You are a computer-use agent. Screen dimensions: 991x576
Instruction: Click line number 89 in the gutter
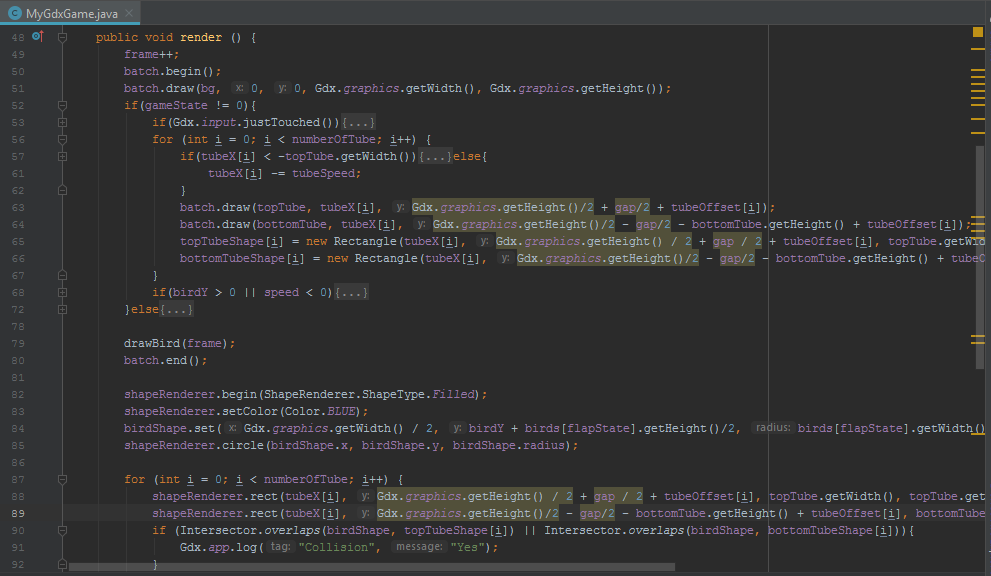point(18,514)
